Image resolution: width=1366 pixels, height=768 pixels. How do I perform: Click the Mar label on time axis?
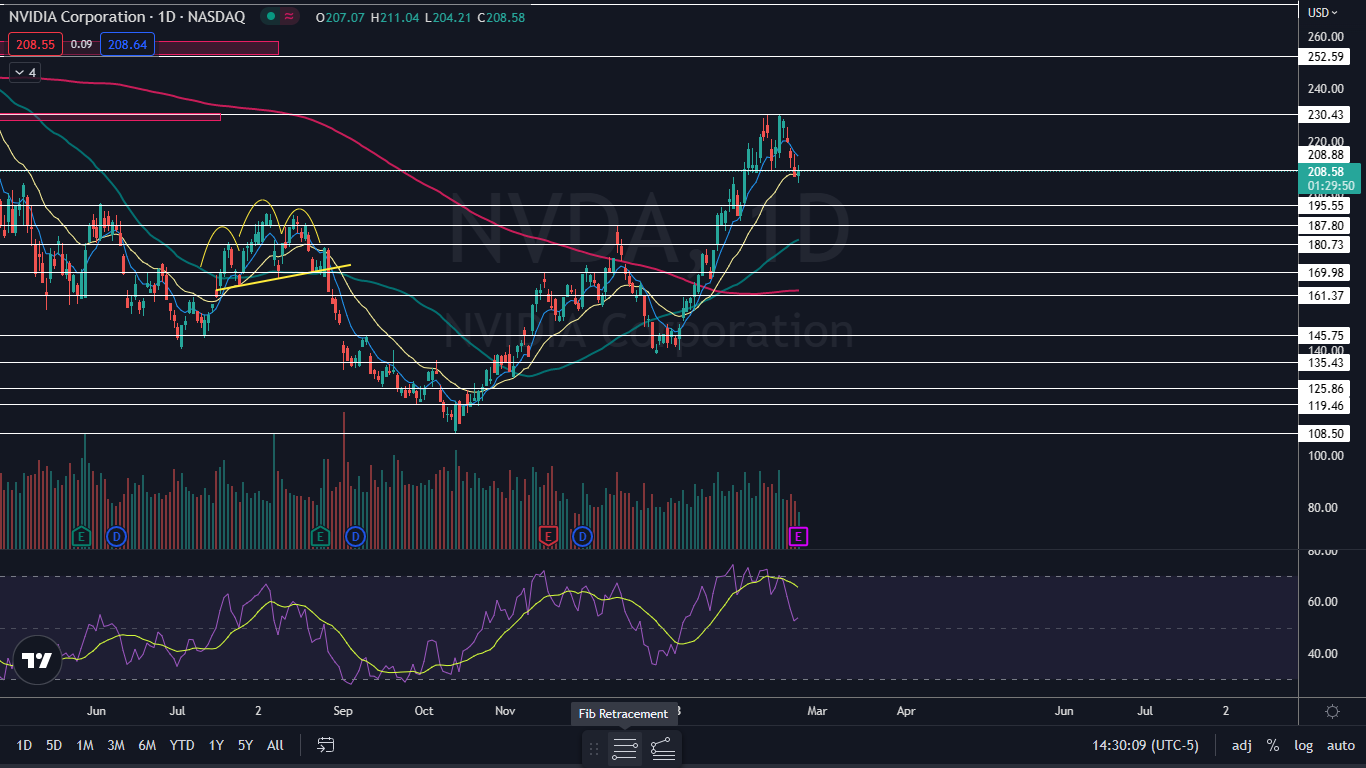pyautogui.click(x=817, y=711)
